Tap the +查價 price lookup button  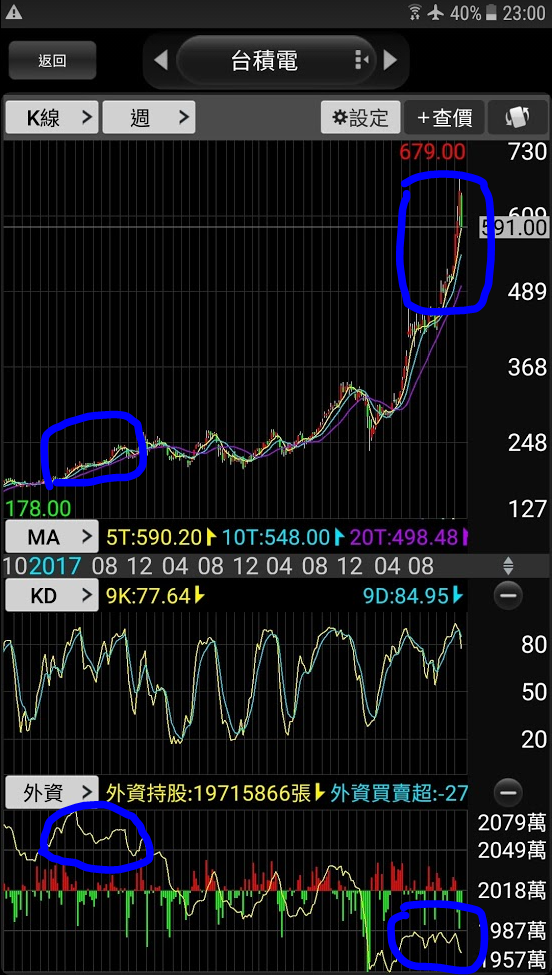pos(444,117)
